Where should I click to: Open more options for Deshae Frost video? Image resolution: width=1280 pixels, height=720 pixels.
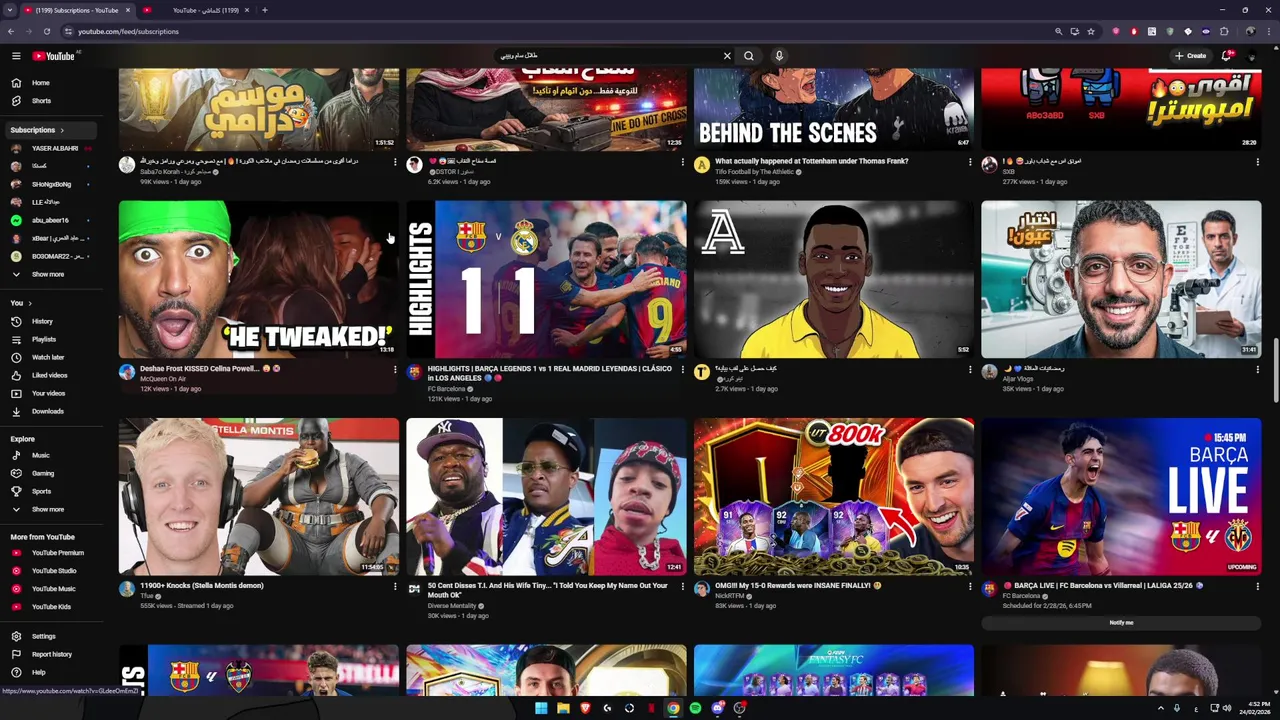(x=395, y=370)
